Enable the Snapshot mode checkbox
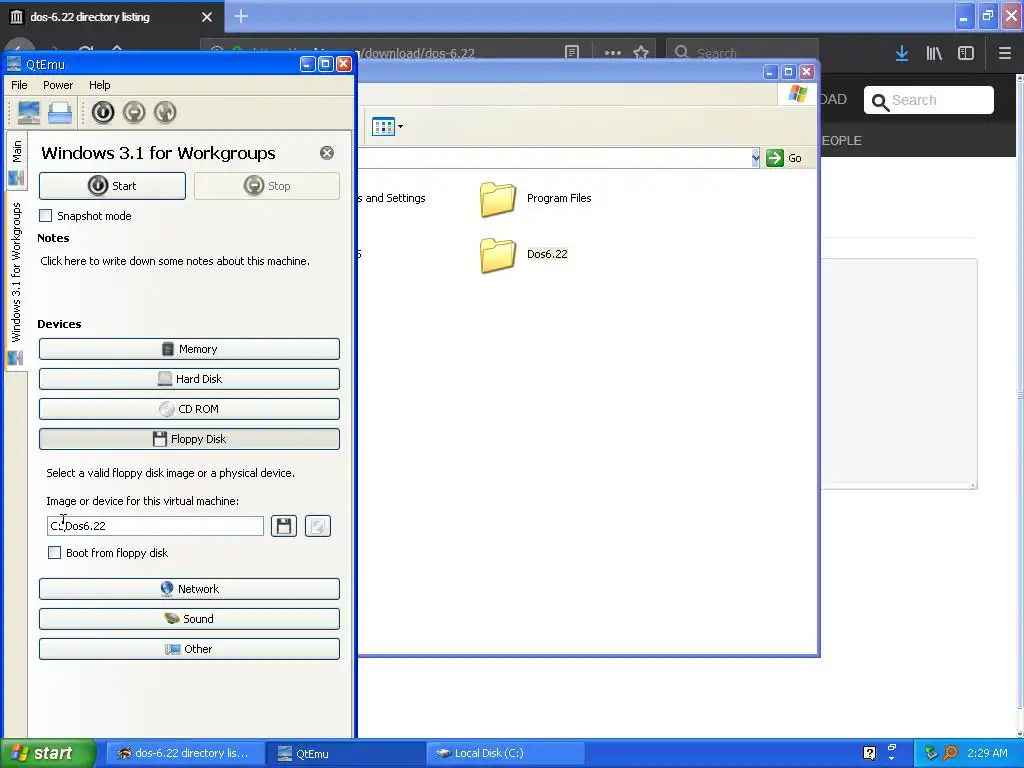The image size is (1024, 768). pyautogui.click(x=46, y=216)
